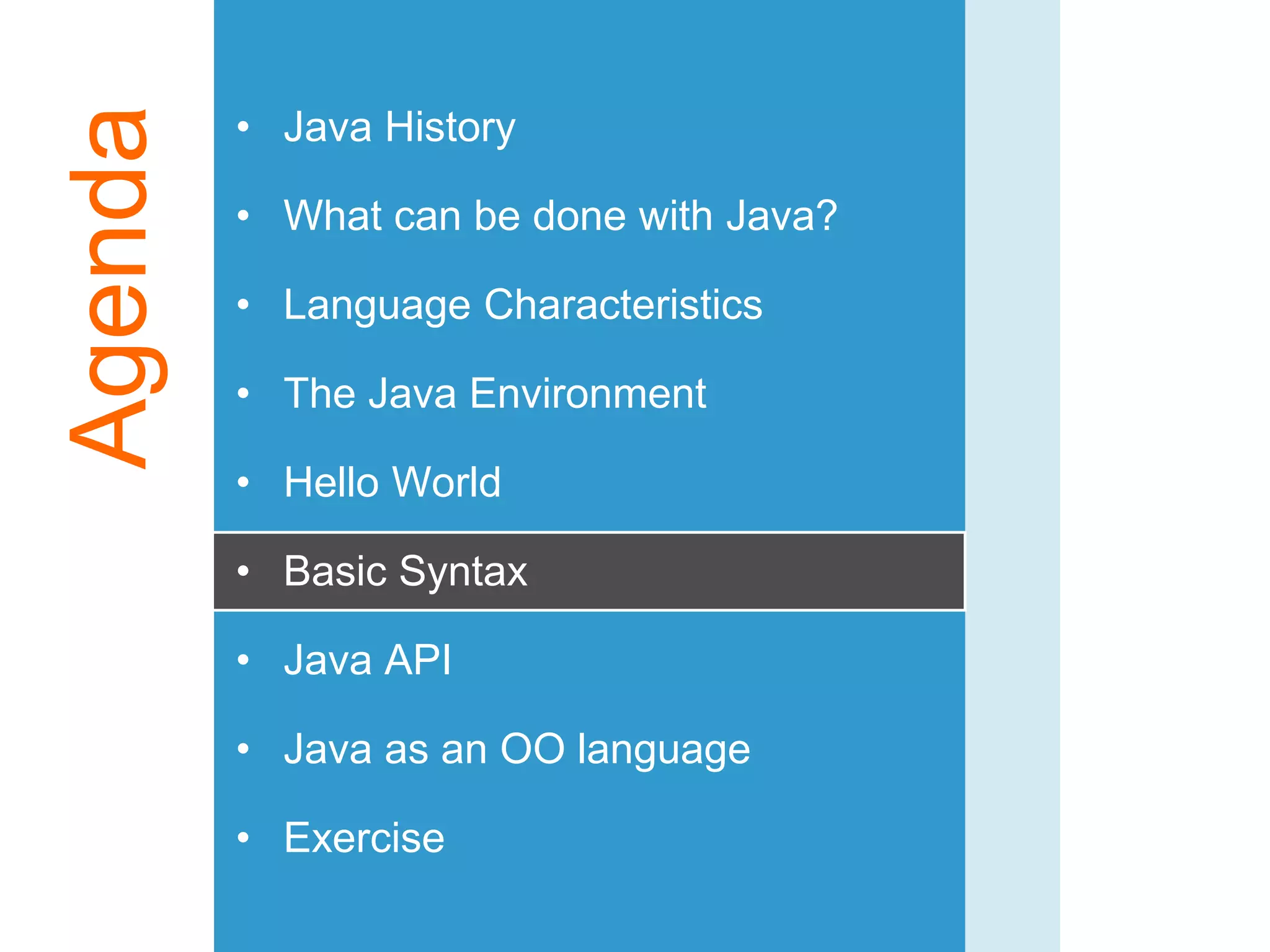Select 'Java as an OO language' text
The image size is (1270, 952).
(x=517, y=750)
